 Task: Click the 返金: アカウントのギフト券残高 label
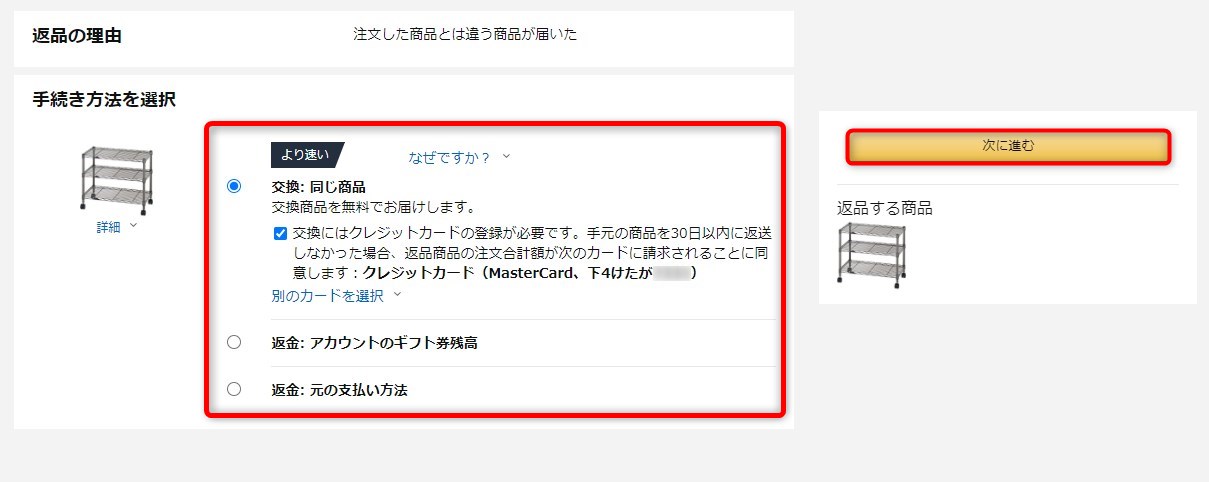pos(375,343)
